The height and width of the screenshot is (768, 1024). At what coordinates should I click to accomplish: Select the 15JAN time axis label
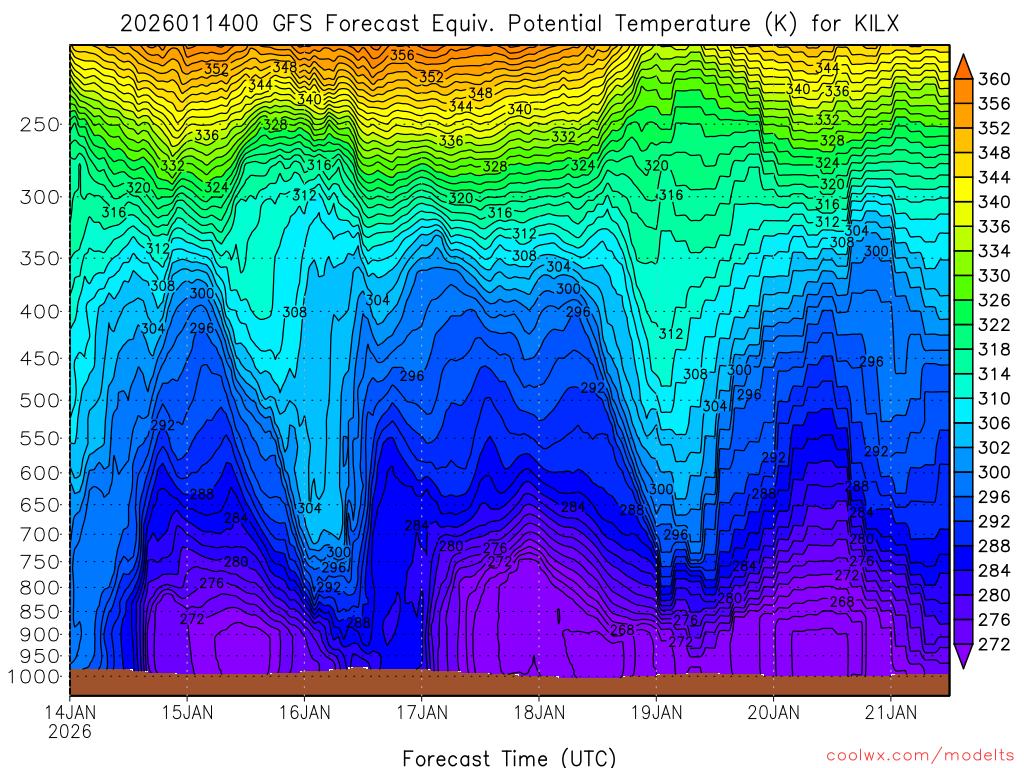(187, 712)
